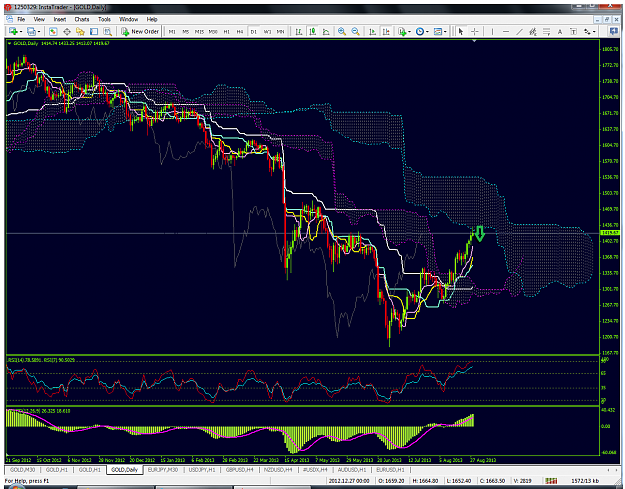Open the Periods clock icon
The image size is (625, 489).
click(420, 31)
